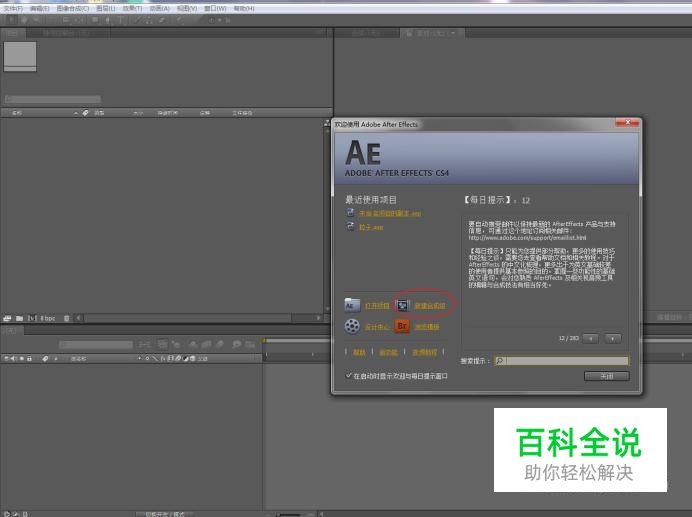Open the second recent project file
This screenshot has width=692, height=517.
(x=371, y=227)
